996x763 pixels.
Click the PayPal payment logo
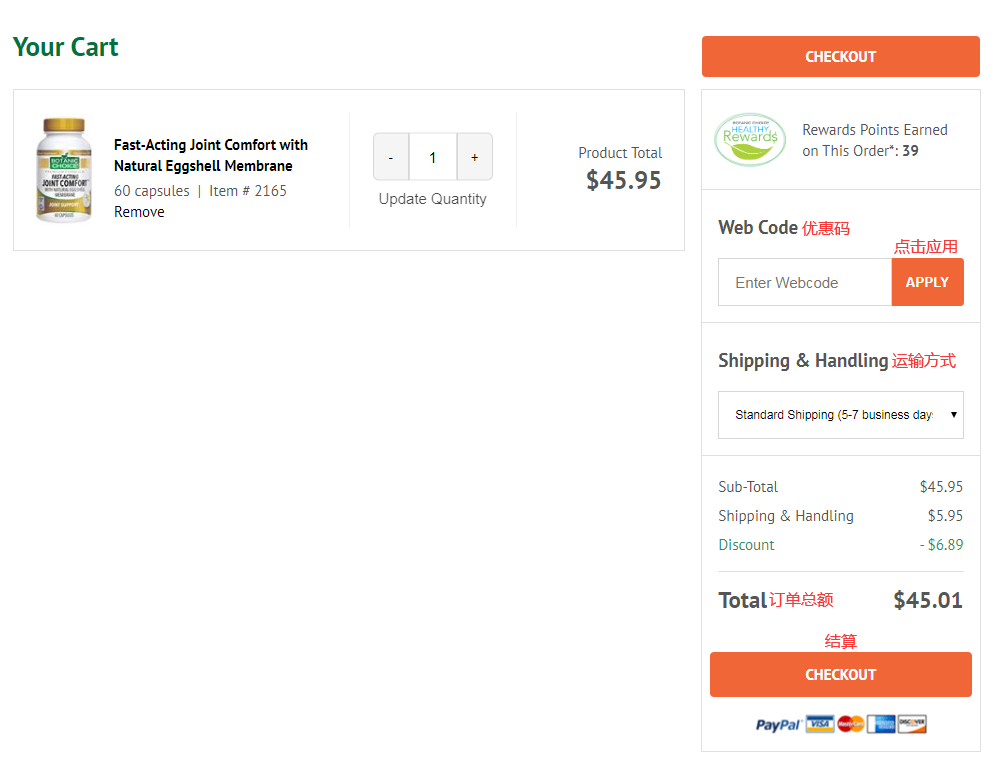pyautogui.click(x=778, y=725)
